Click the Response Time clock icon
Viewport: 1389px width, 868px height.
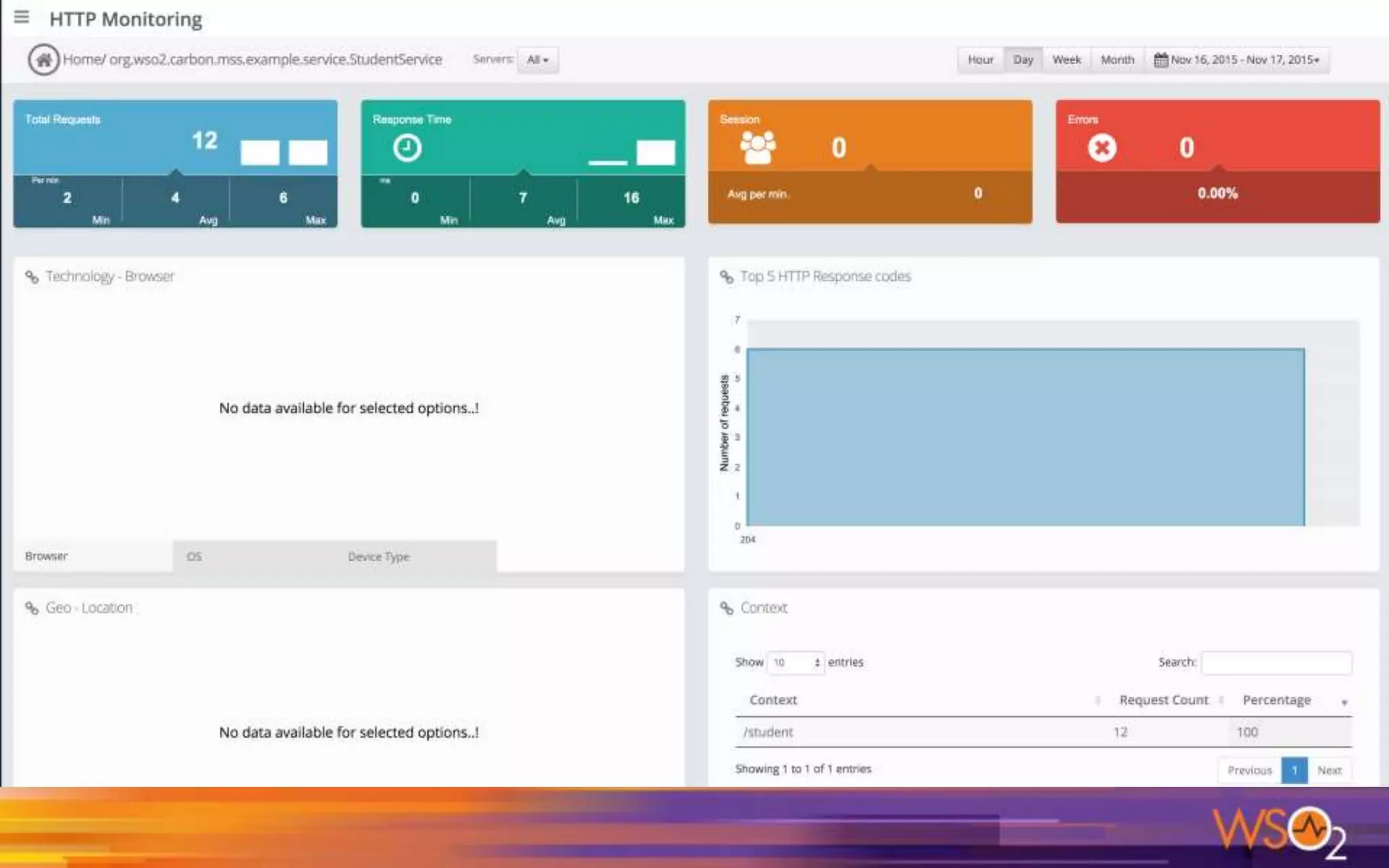[x=407, y=147]
